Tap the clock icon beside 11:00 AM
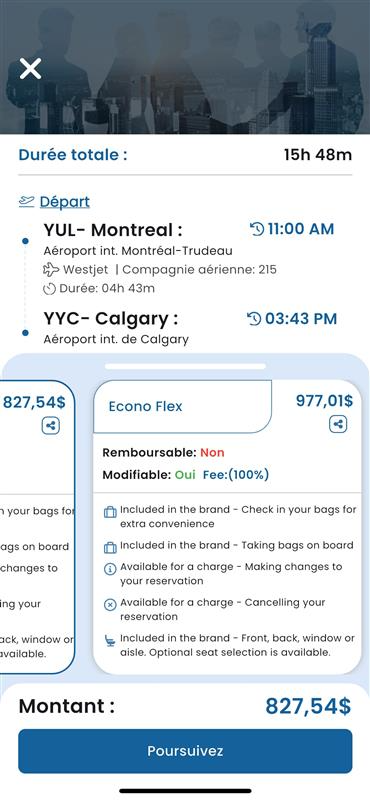The width and height of the screenshot is (370, 800). (257, 230)
